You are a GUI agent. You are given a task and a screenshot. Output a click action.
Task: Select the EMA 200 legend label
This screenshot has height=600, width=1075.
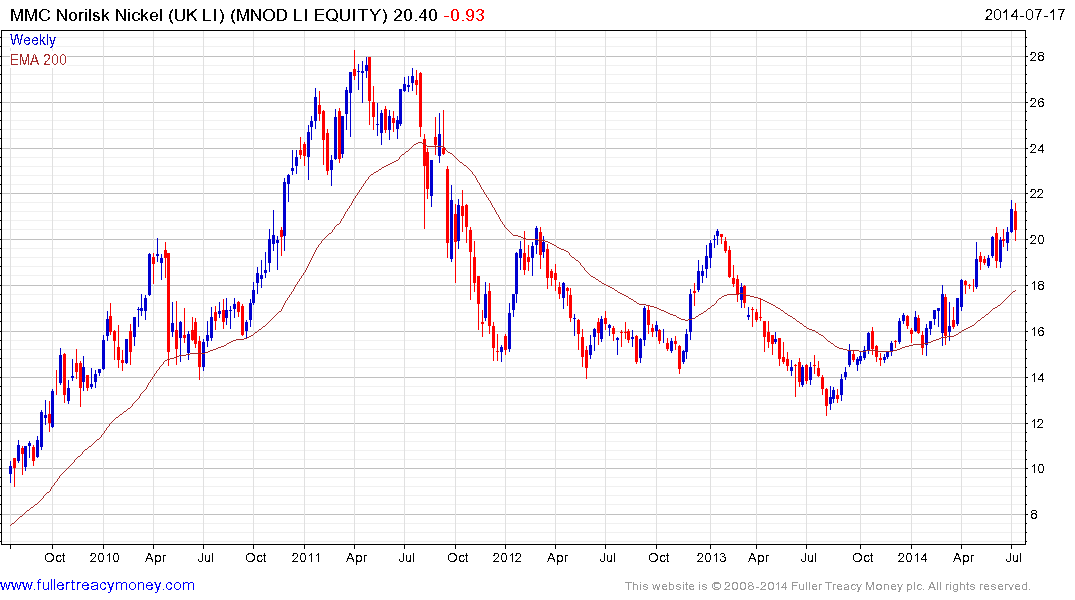38,60
